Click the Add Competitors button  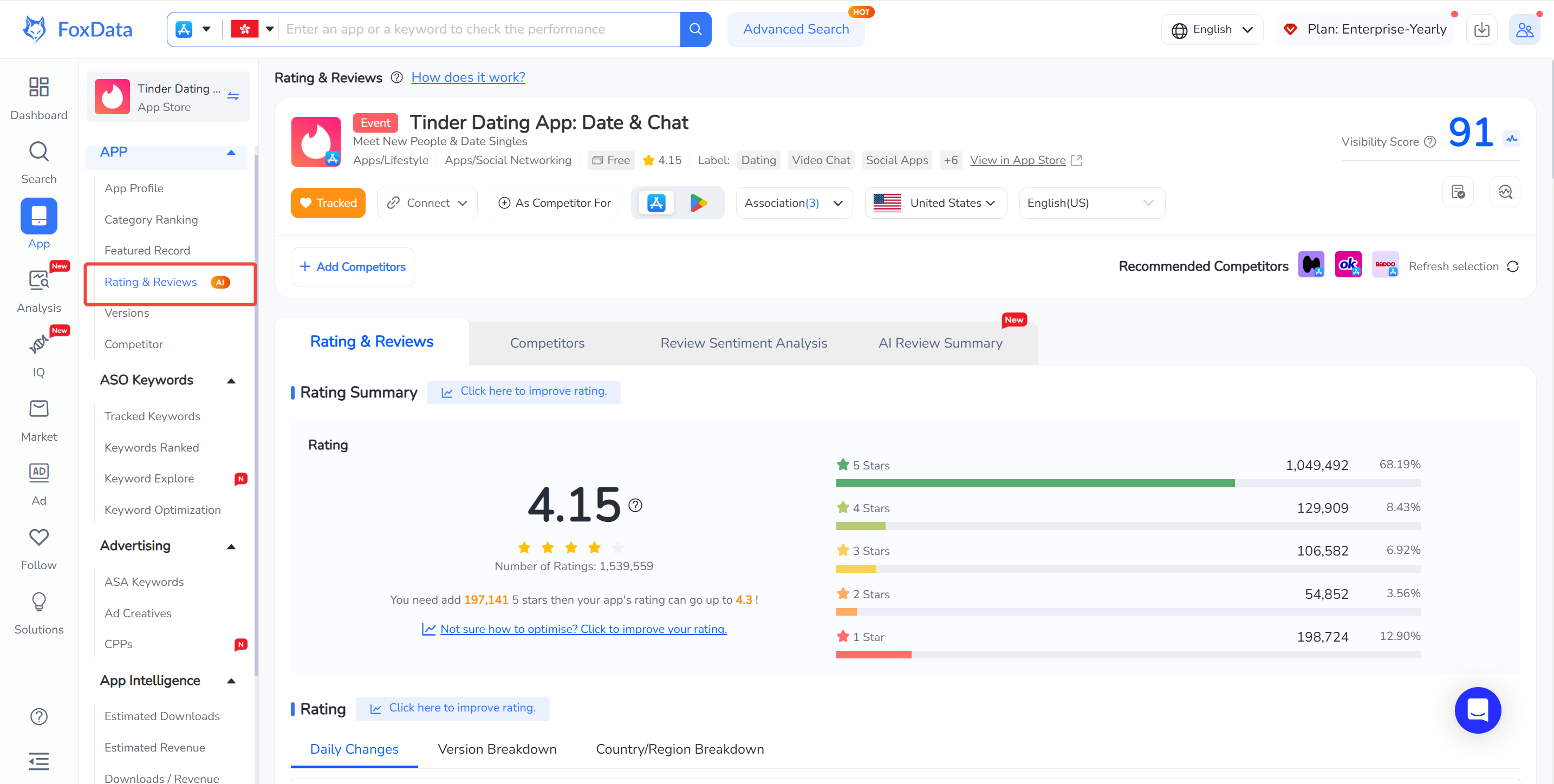click(x=352, y=266)
